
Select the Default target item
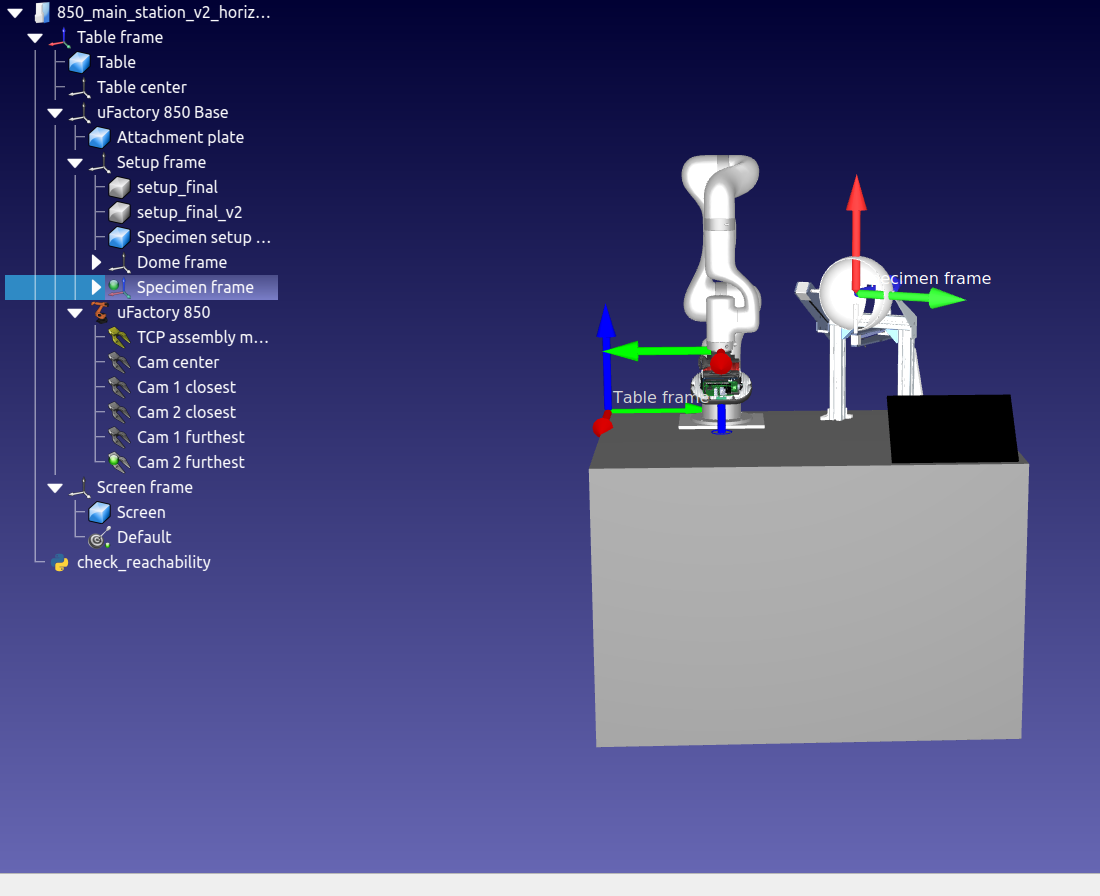point(144,537)
